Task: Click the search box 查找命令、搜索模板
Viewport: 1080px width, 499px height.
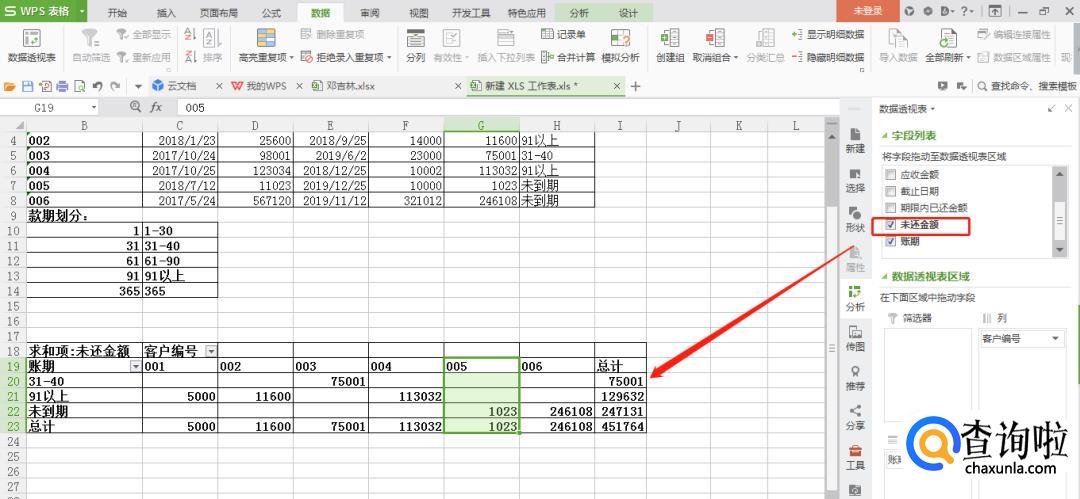Action: [1027, 86]
